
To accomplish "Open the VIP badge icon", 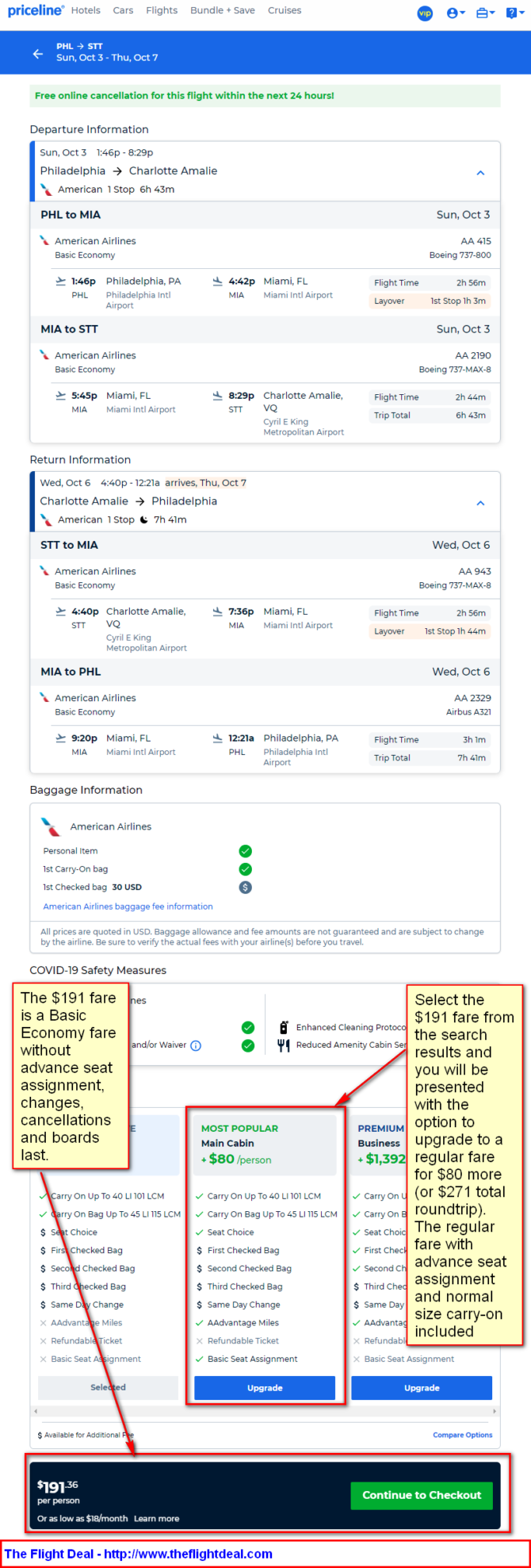I will click(x=425, y=13).
